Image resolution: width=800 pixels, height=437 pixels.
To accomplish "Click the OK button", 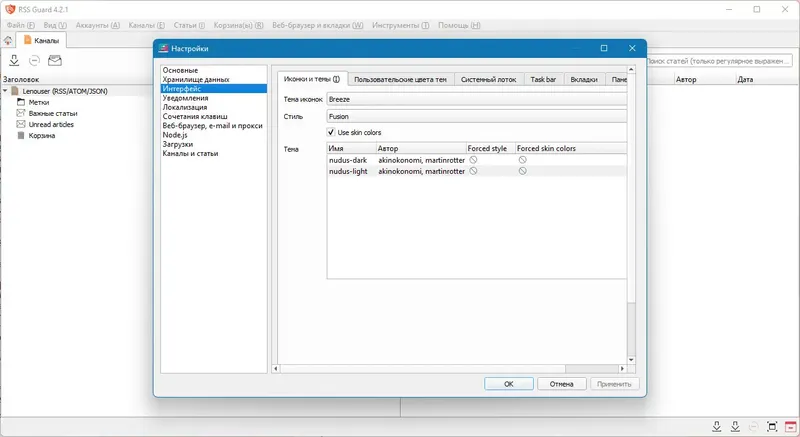I will 509,384.
